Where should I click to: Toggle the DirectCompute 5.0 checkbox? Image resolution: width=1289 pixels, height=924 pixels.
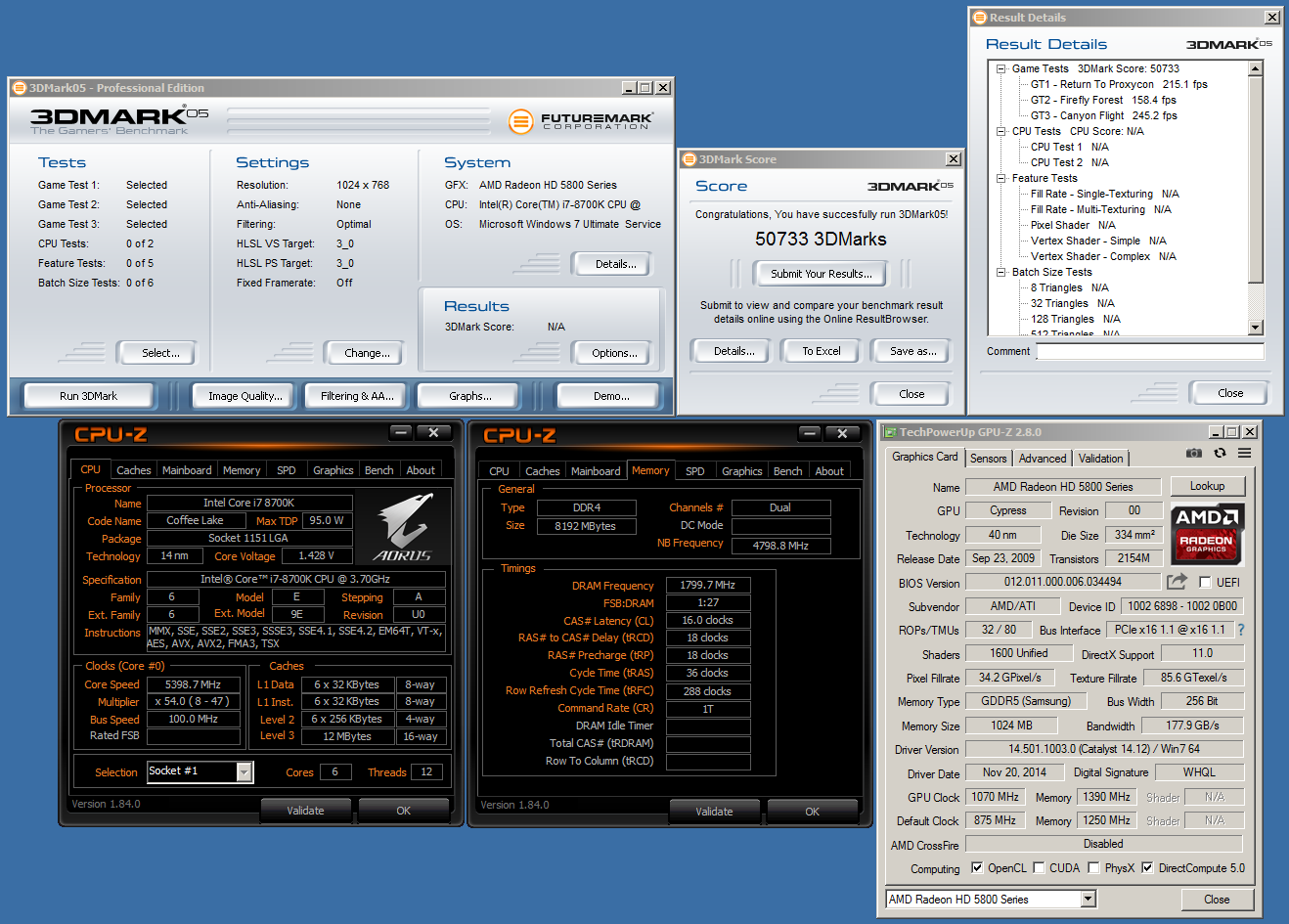(1148, 868)
